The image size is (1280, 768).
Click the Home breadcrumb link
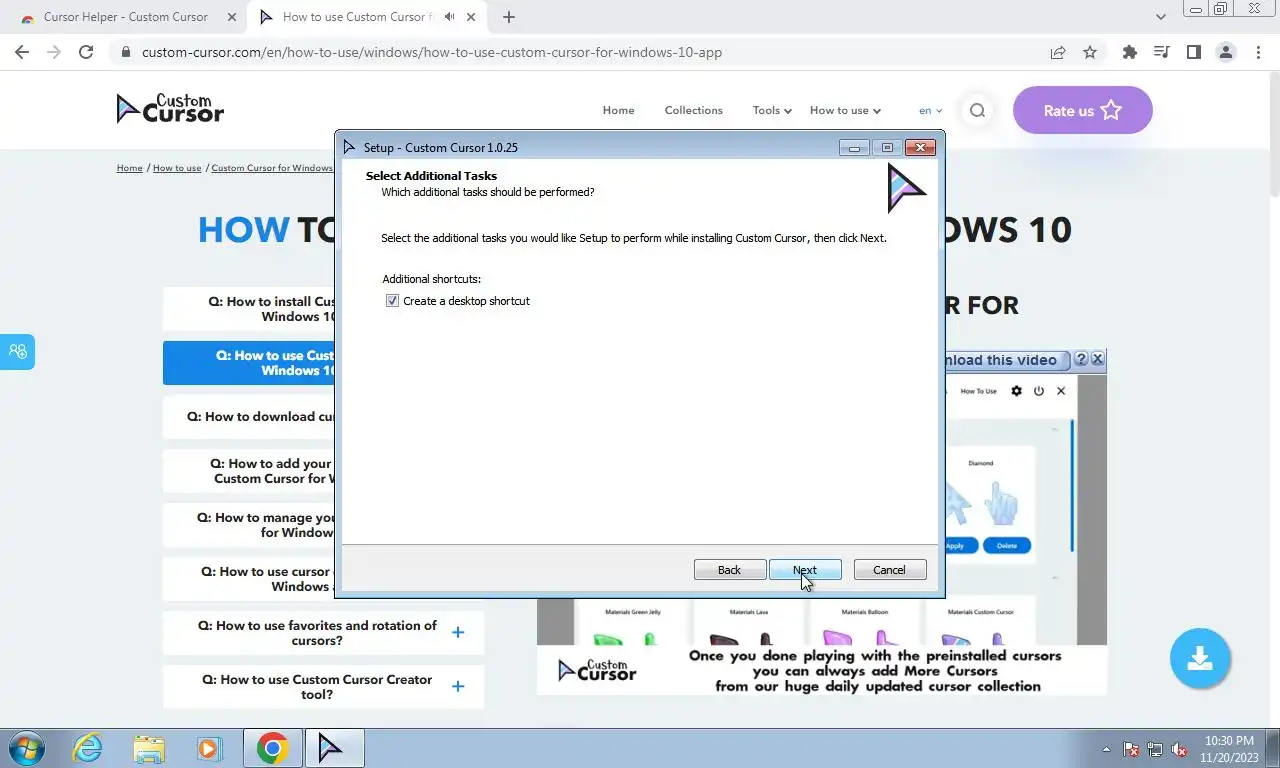pyautogui.click(x=129, y=168)
